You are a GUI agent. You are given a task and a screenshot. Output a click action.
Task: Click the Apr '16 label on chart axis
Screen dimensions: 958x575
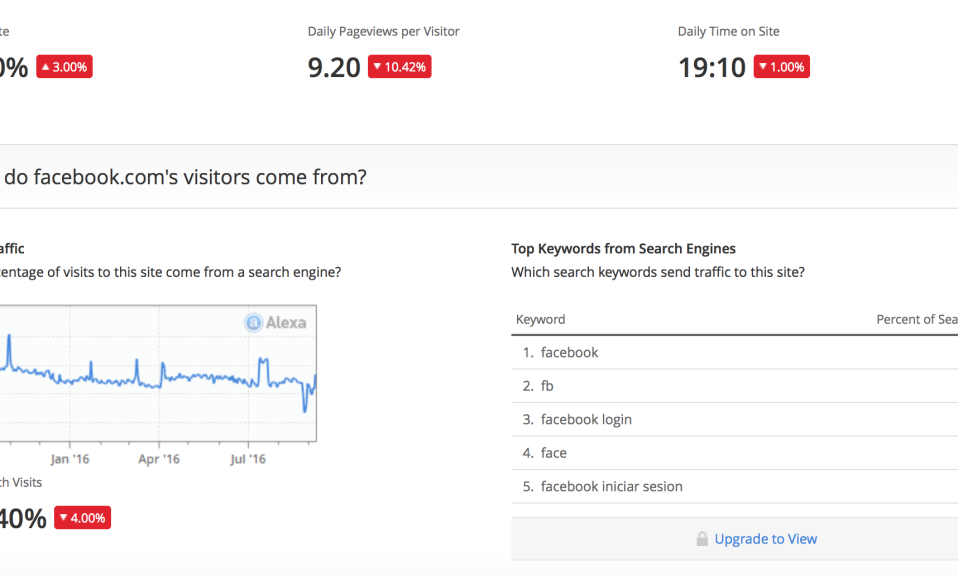click(159, 459)
